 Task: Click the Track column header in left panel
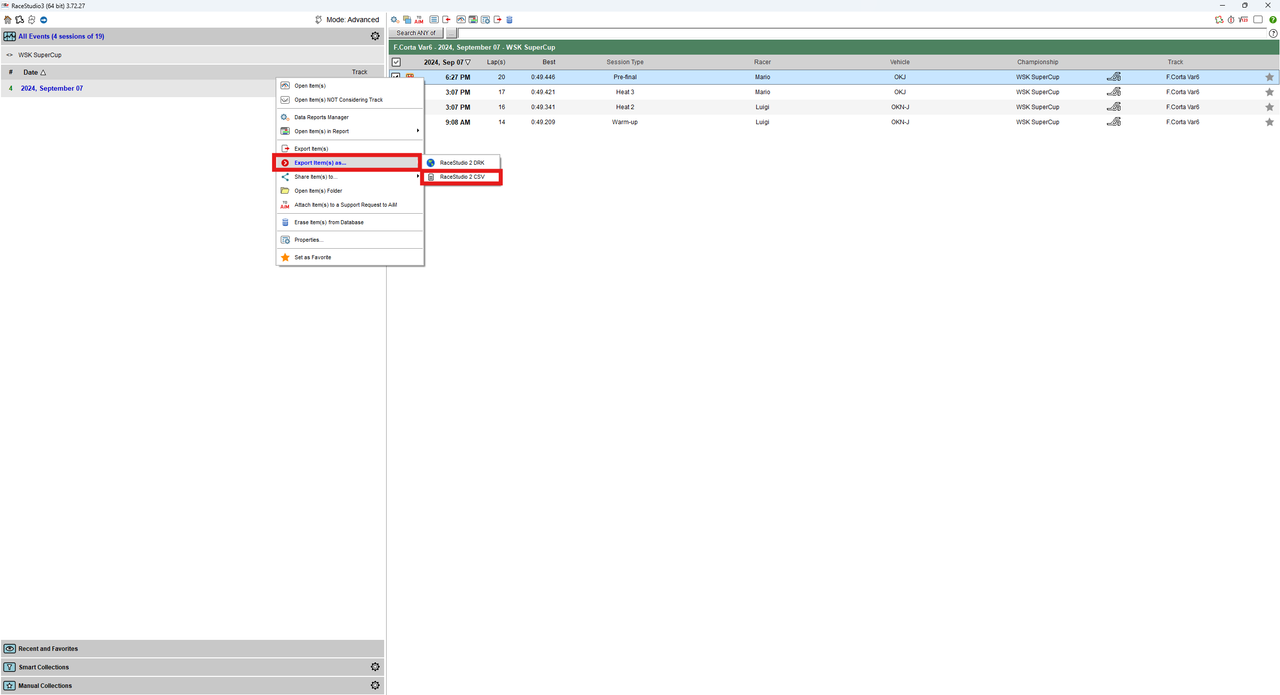(359, 72)
